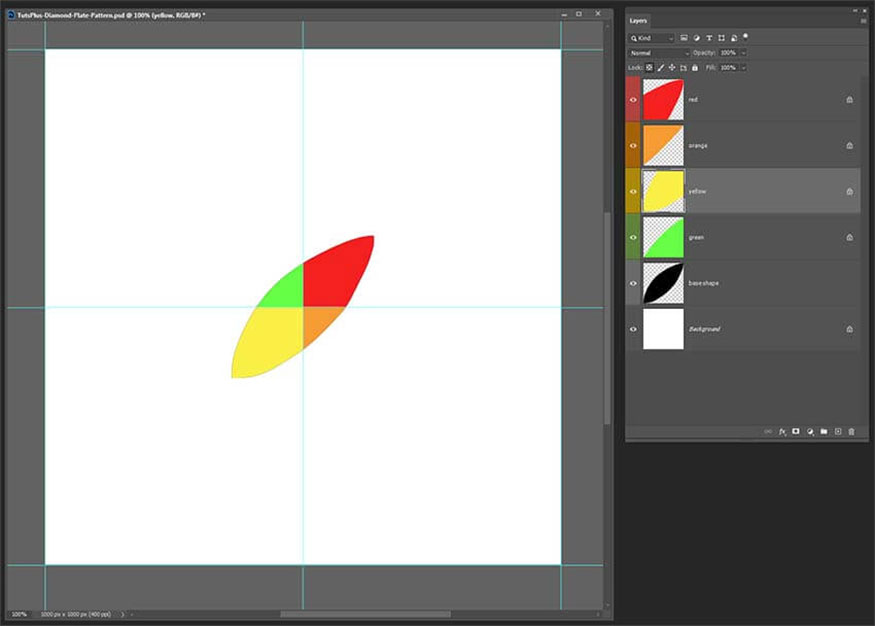Select orange layer thumbnail
Screen dimensions: 875x626
pos(663,146)
